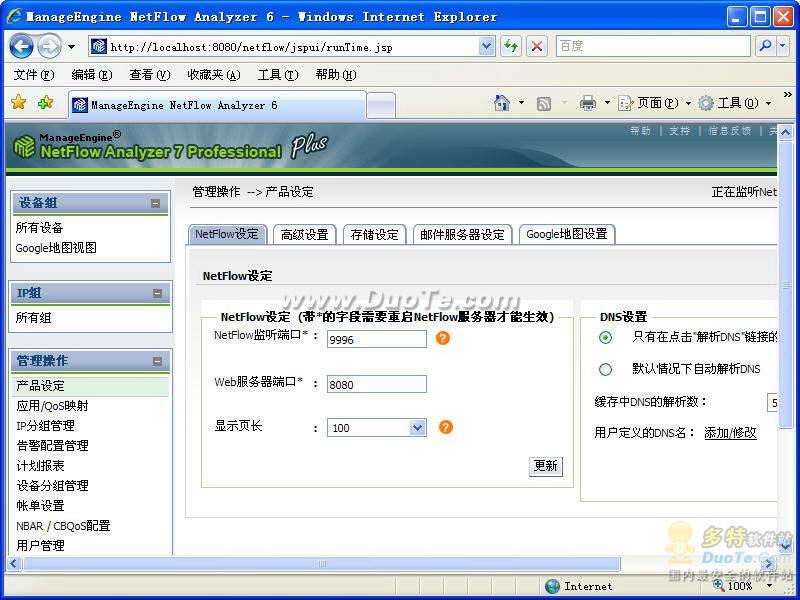The height and width of the screenshot is (600, 800).
Task: Click the magnifier search button
Action: coord(765,46)
